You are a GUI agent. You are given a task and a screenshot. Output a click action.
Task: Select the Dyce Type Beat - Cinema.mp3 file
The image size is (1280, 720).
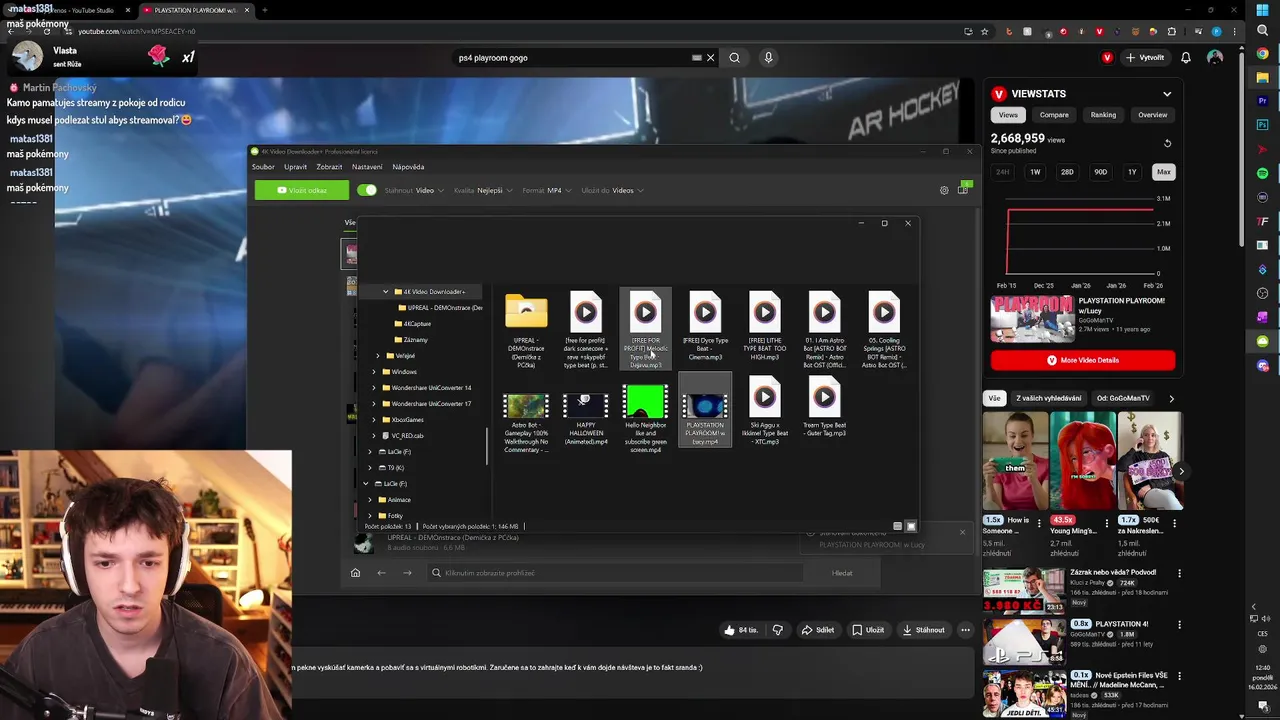705,326
